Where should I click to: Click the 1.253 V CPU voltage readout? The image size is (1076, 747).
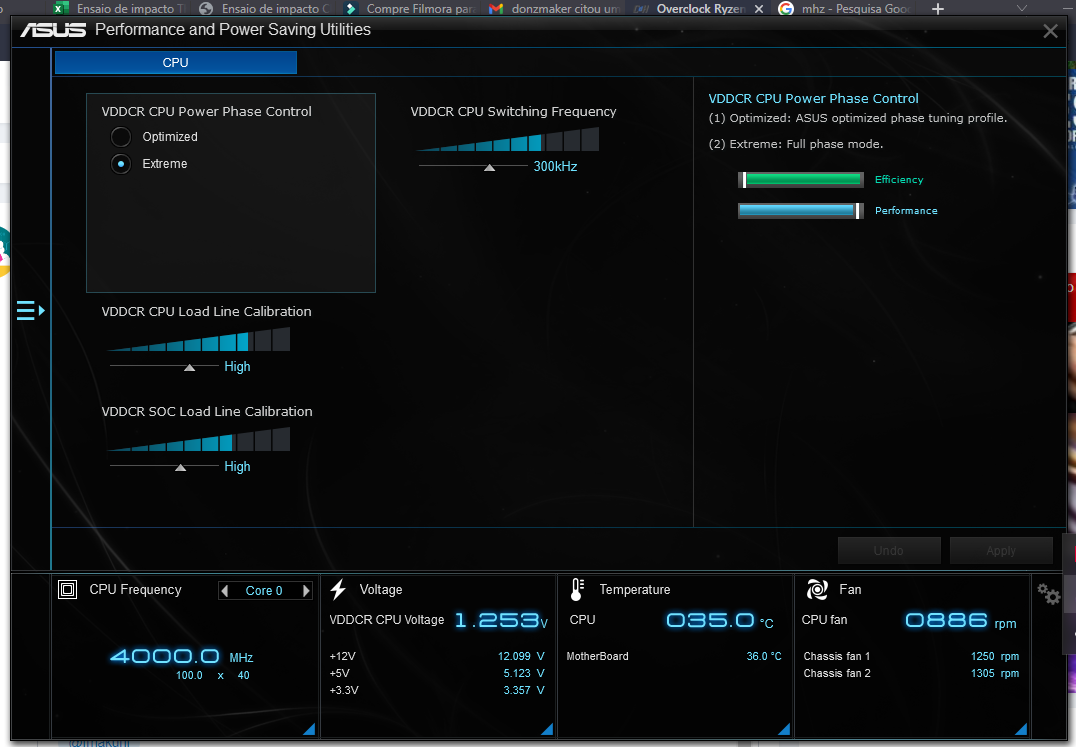(502, 621)
